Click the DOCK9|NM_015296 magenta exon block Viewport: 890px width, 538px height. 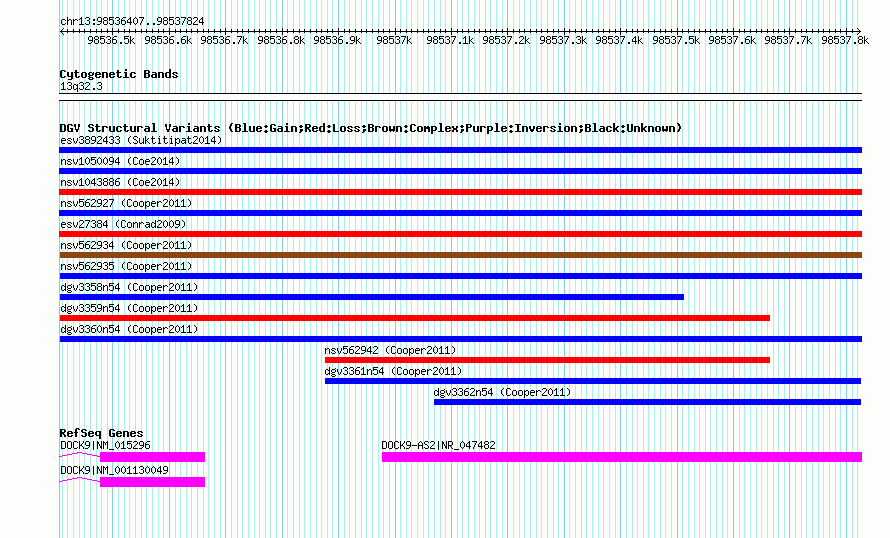(x=152, y=457)
